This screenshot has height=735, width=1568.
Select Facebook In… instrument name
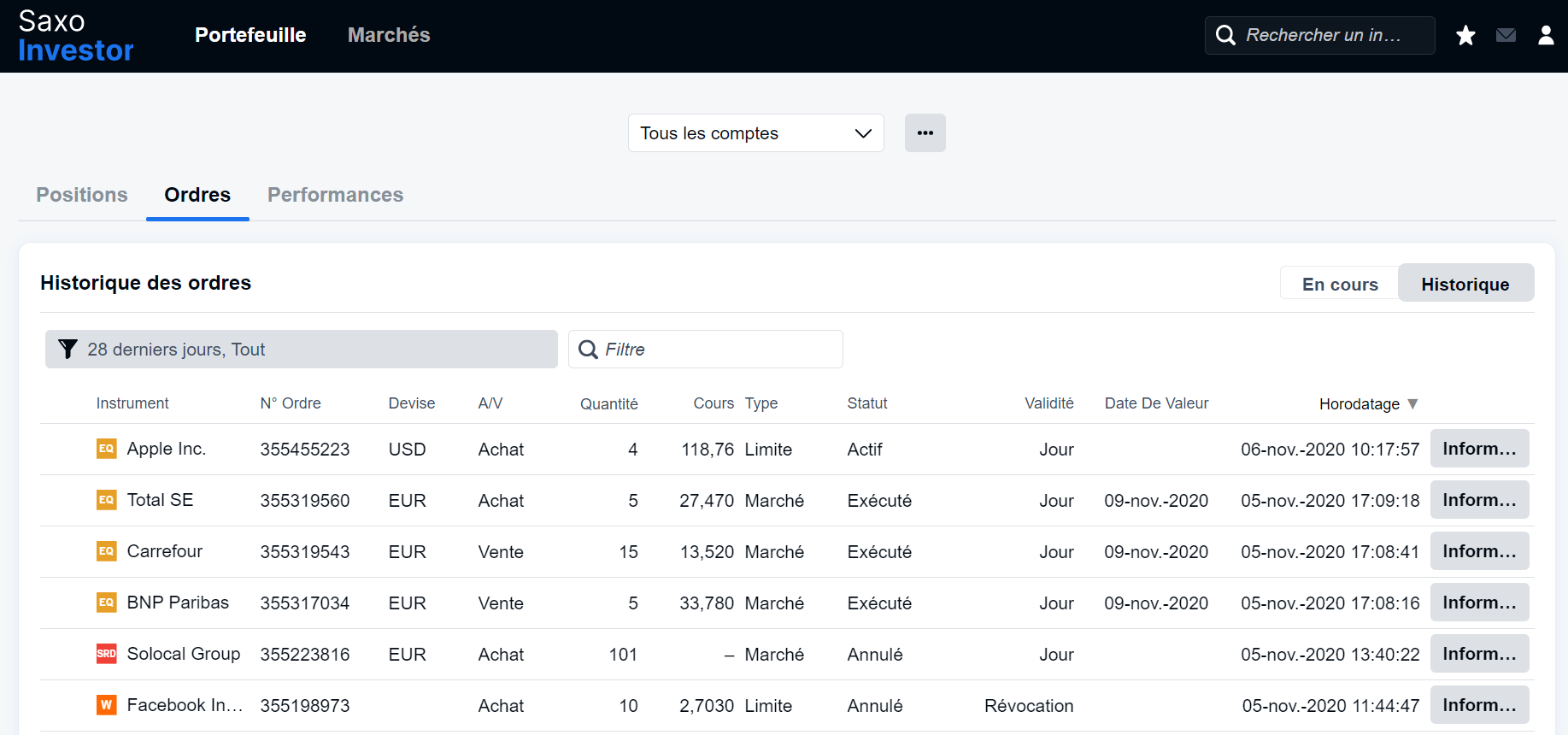point(185,705)
